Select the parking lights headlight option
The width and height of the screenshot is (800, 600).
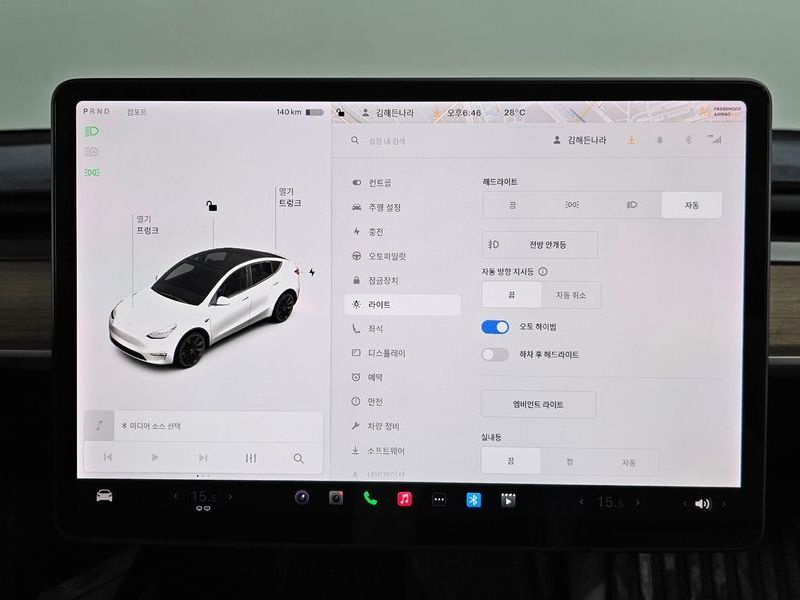coord(572,205)
